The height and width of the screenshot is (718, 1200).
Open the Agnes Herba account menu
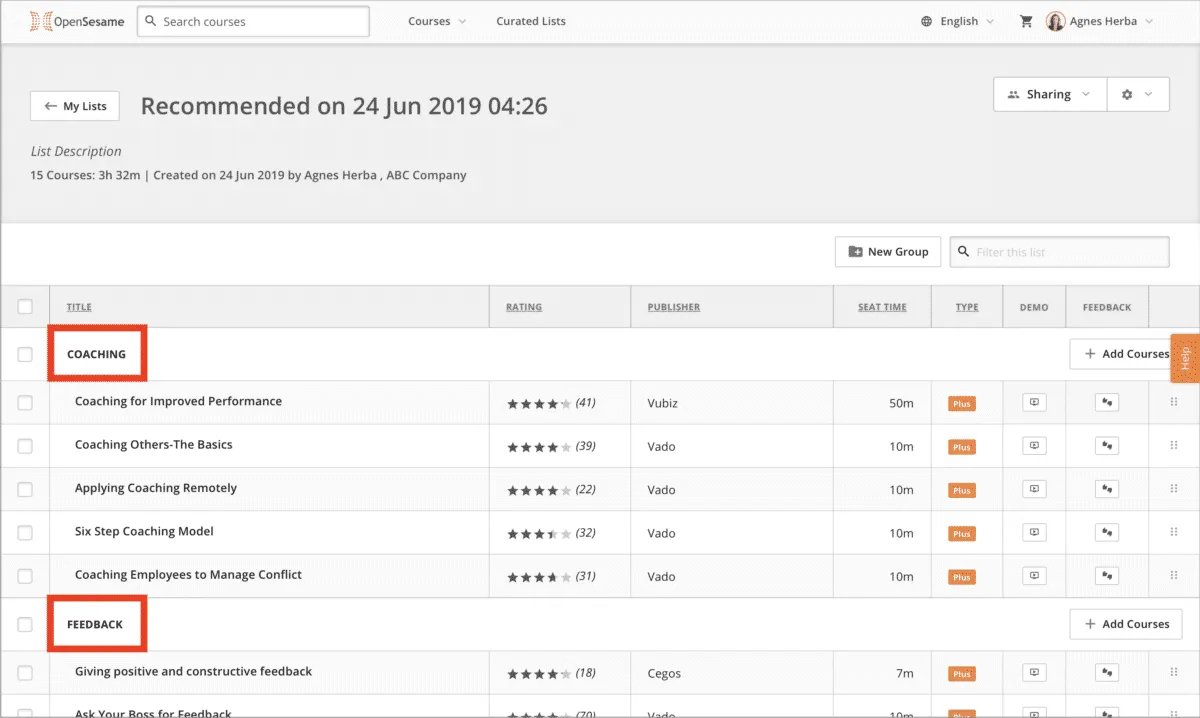tap(1100, 21)
